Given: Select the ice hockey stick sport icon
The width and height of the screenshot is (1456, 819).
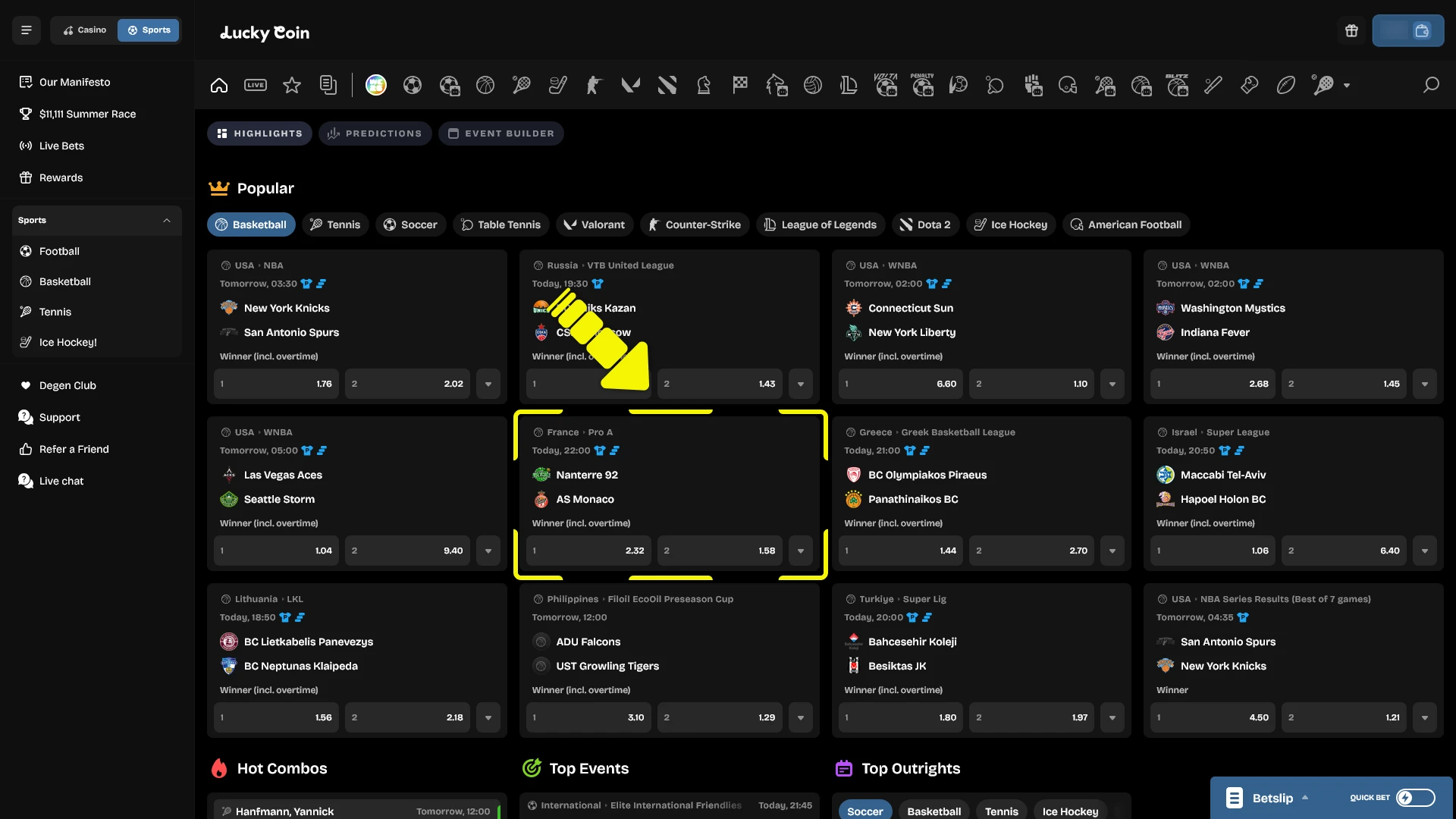Looking at the screenshot, I should [558, 85].
